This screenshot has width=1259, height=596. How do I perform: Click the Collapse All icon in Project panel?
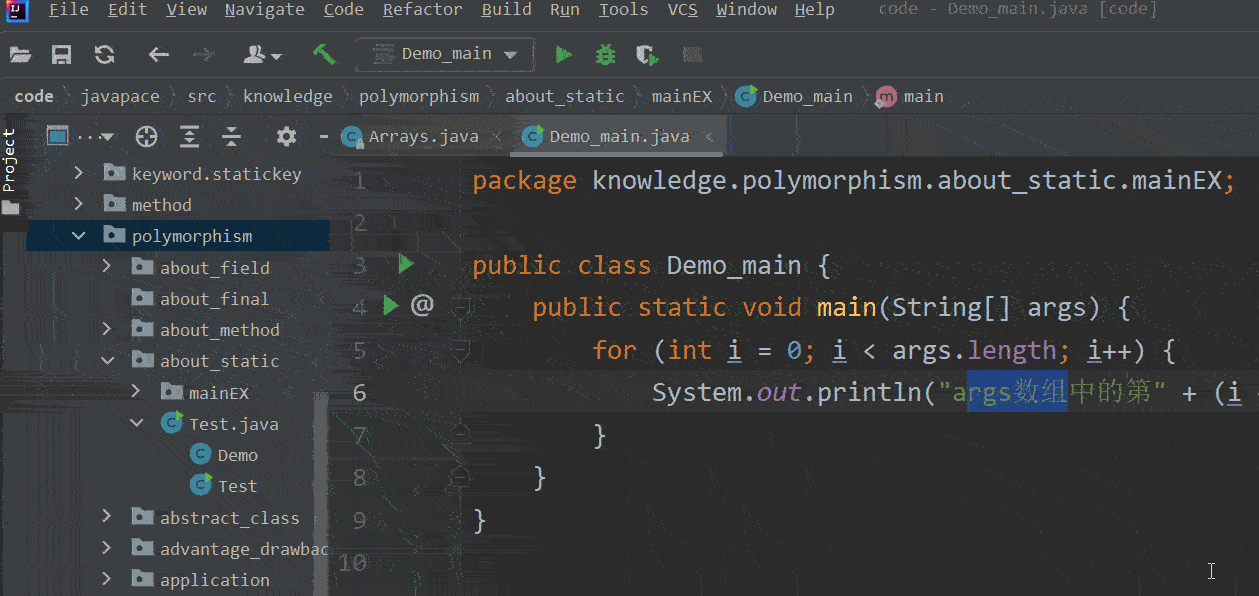click(231, 136)
